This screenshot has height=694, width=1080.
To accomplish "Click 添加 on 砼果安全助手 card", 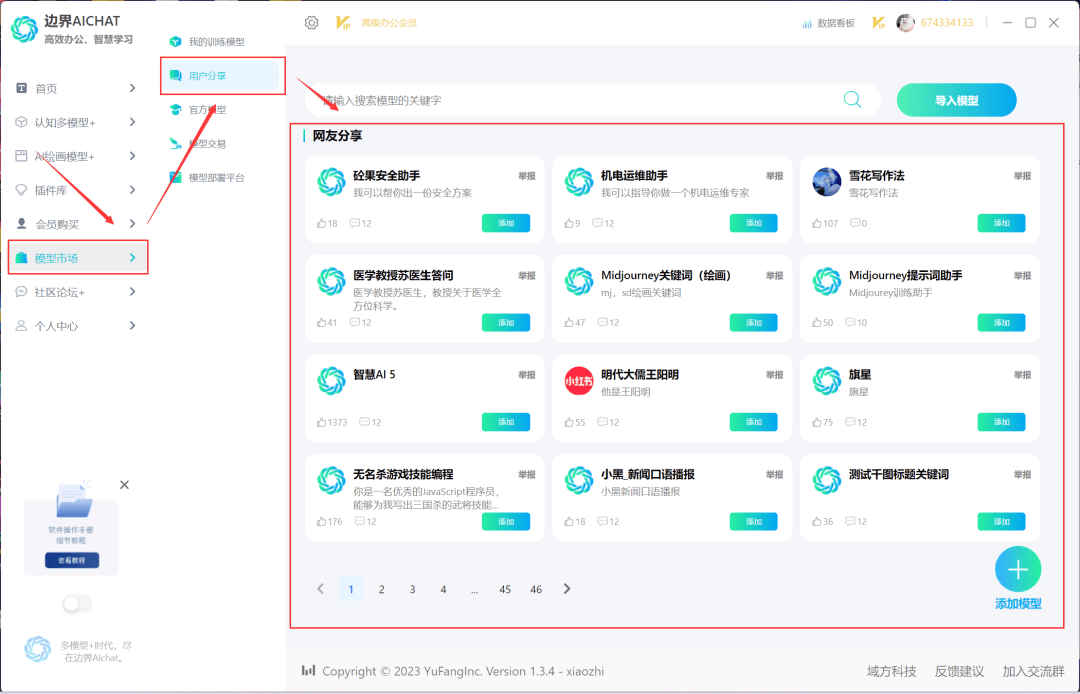I will click(506, 223).
